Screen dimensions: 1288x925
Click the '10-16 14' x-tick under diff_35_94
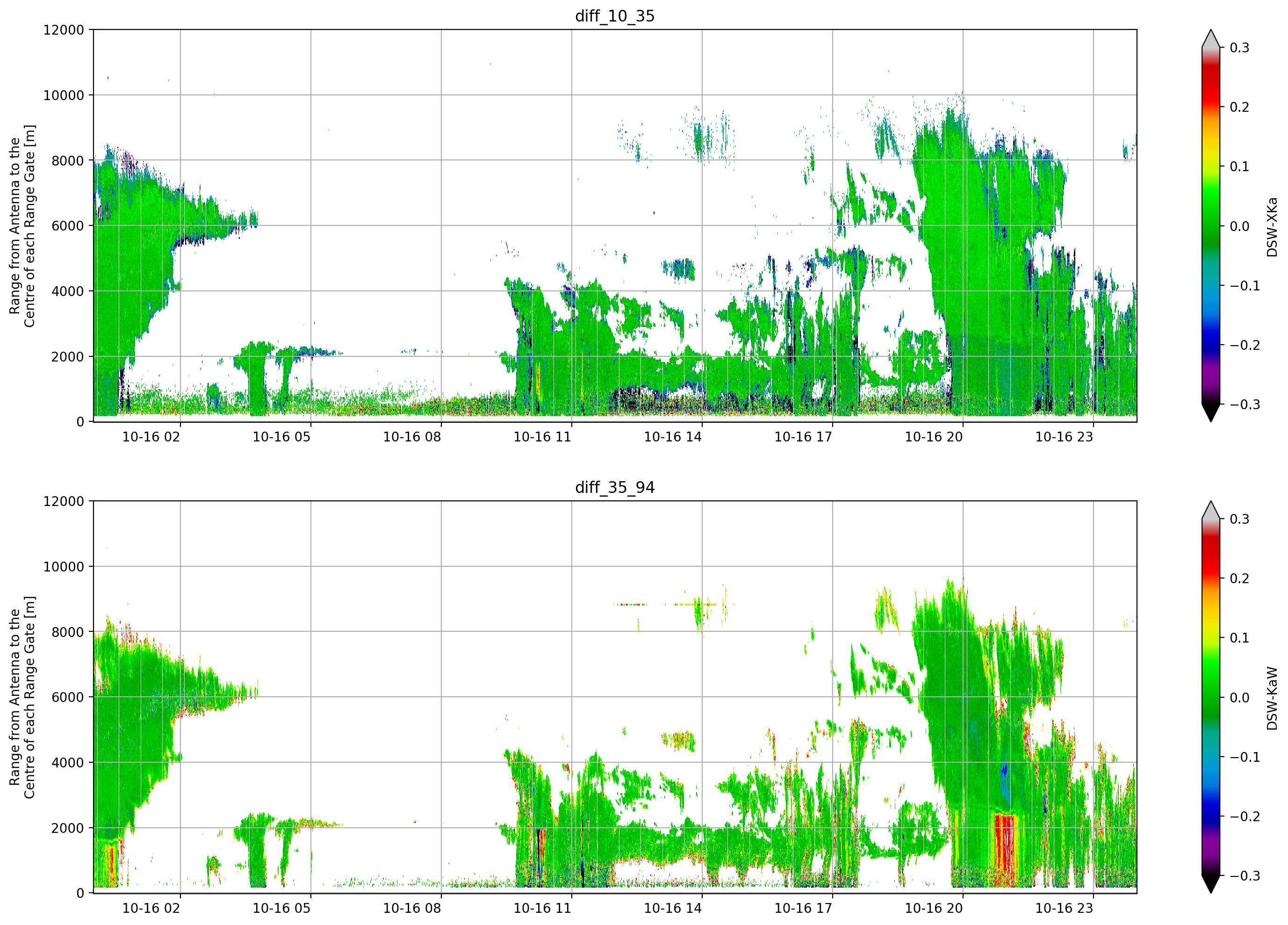point(673,909)
